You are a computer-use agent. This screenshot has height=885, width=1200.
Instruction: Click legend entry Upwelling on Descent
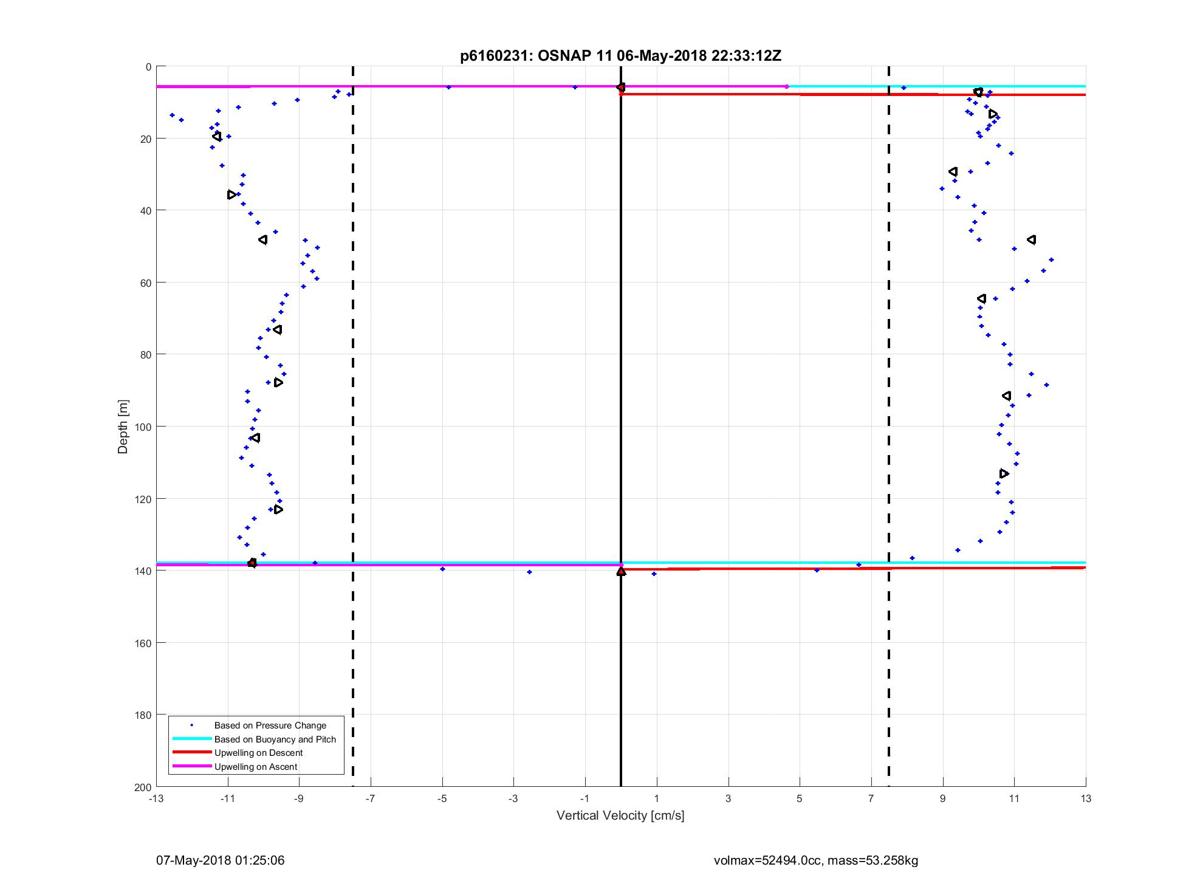coord(258,753)
